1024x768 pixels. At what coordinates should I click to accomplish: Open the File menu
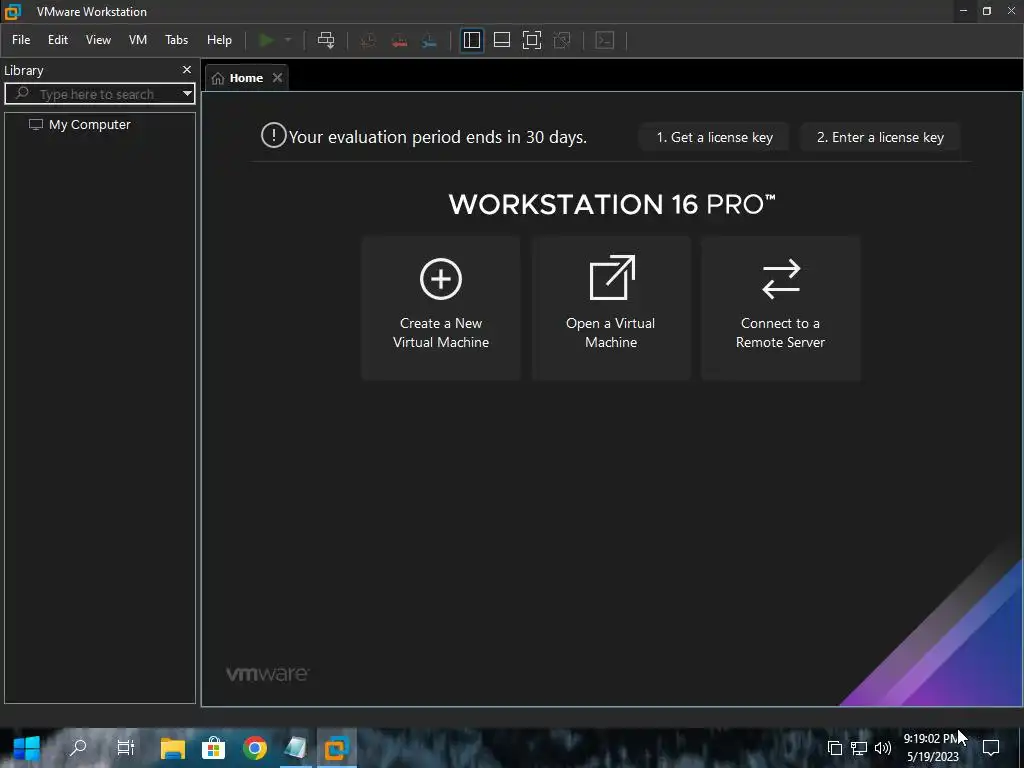click(21, 40)
